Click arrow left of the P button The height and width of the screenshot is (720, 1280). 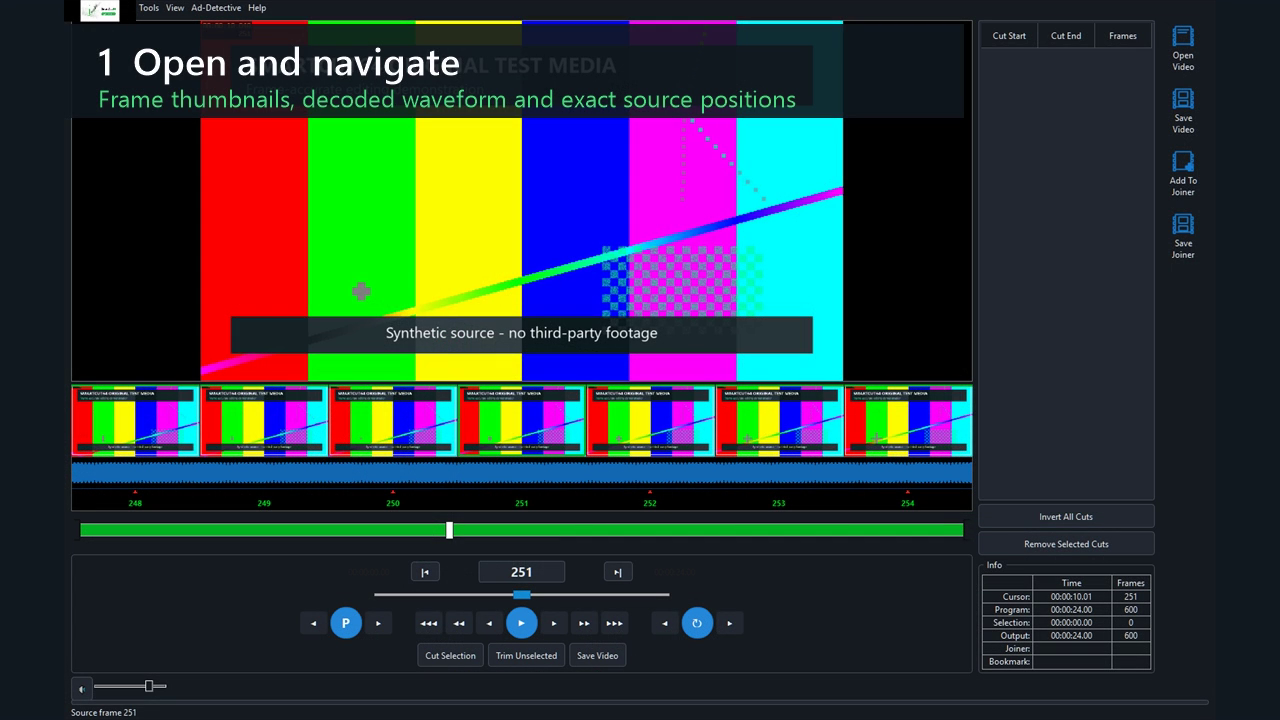click(314, 623)
